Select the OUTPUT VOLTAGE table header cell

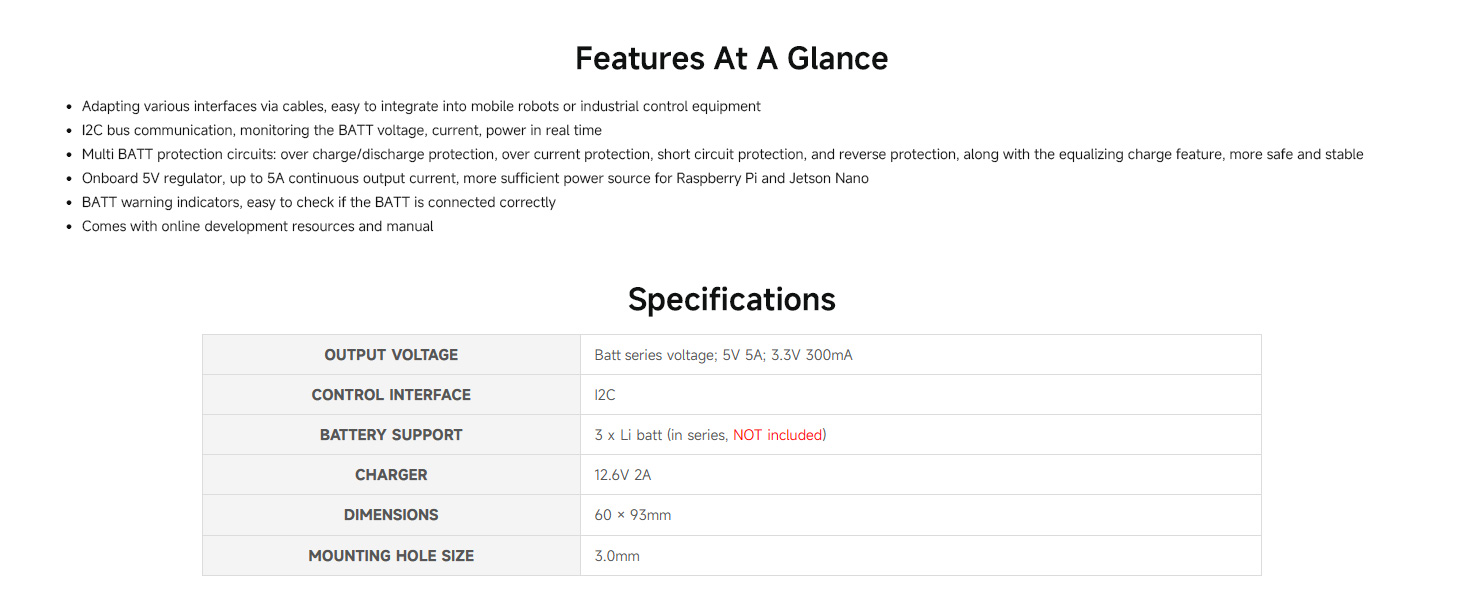click(x=391, y=355)
